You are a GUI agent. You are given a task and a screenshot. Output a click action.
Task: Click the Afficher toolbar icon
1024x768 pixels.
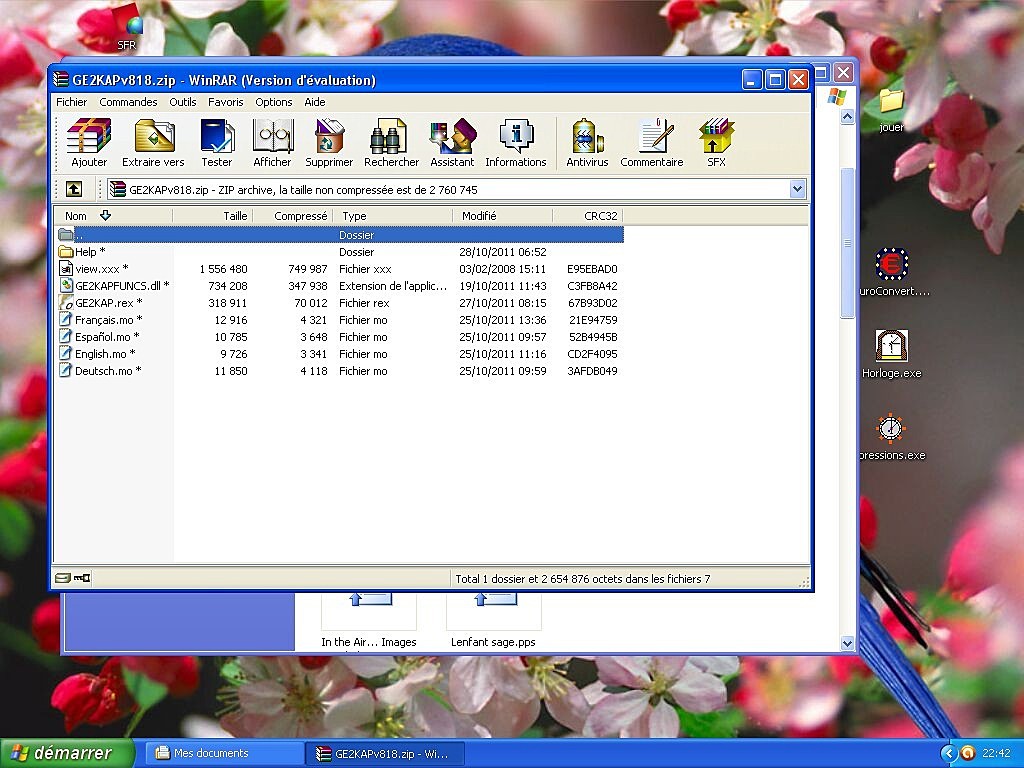272,136
